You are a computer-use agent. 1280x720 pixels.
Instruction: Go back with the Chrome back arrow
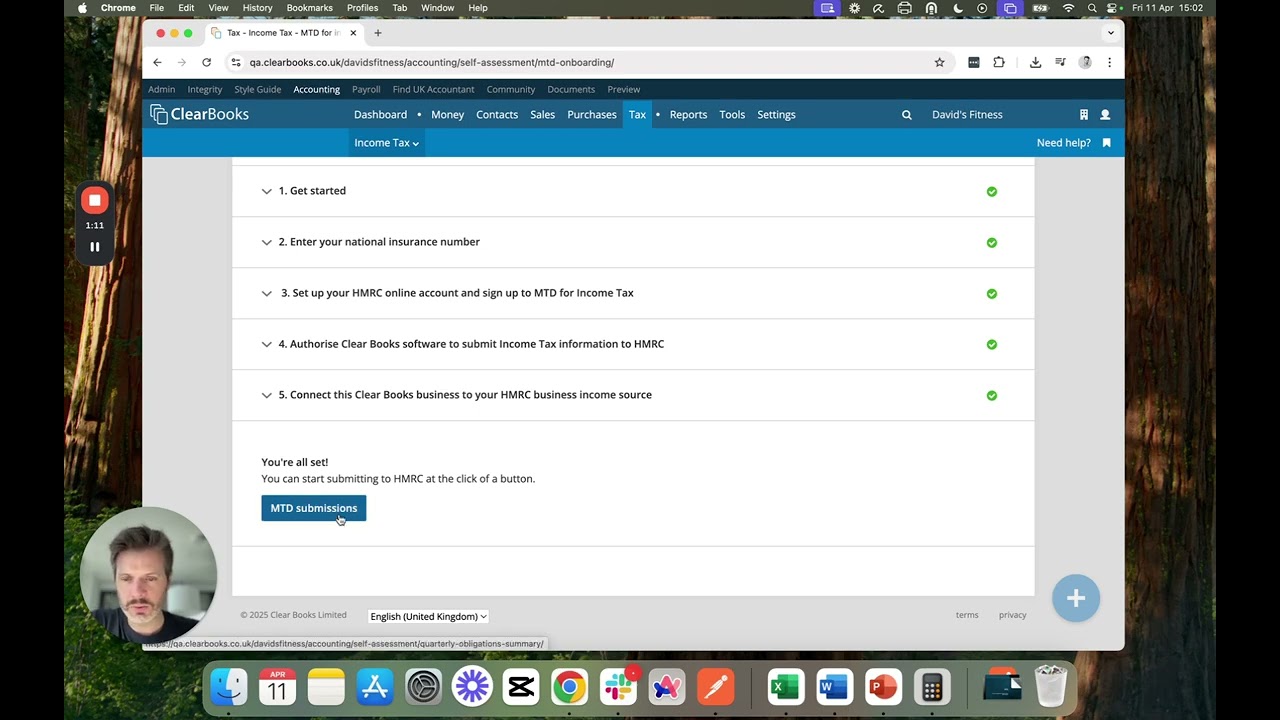coord(157,62)
